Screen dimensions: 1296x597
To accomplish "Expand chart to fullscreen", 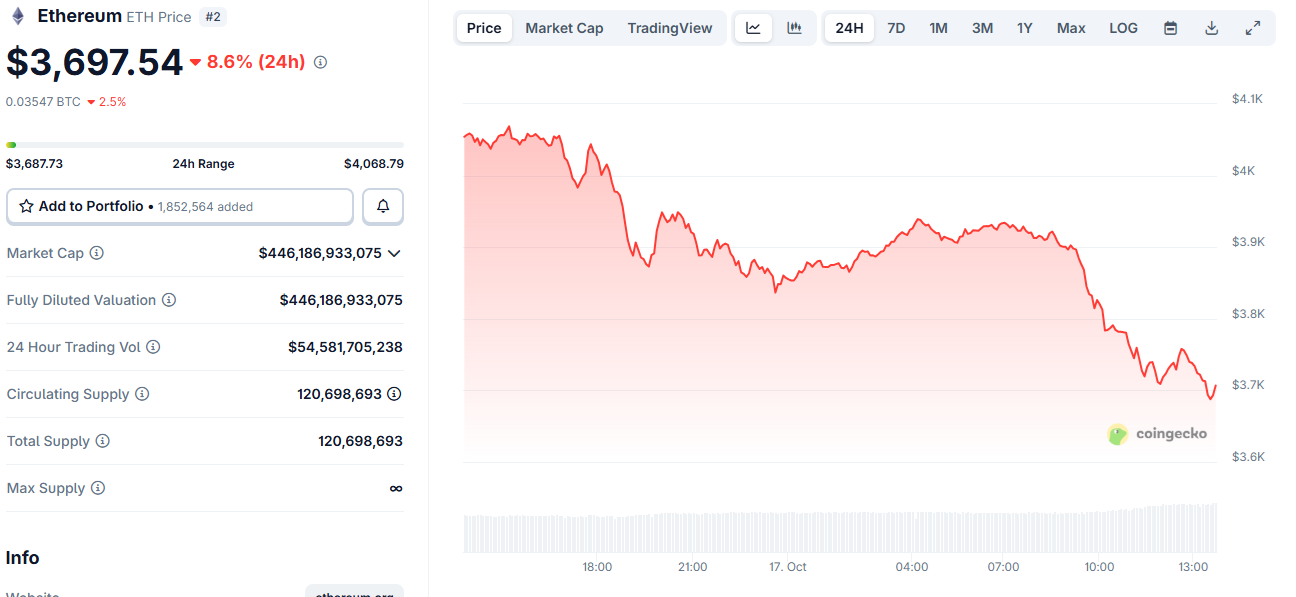I will pos(1252,28).
